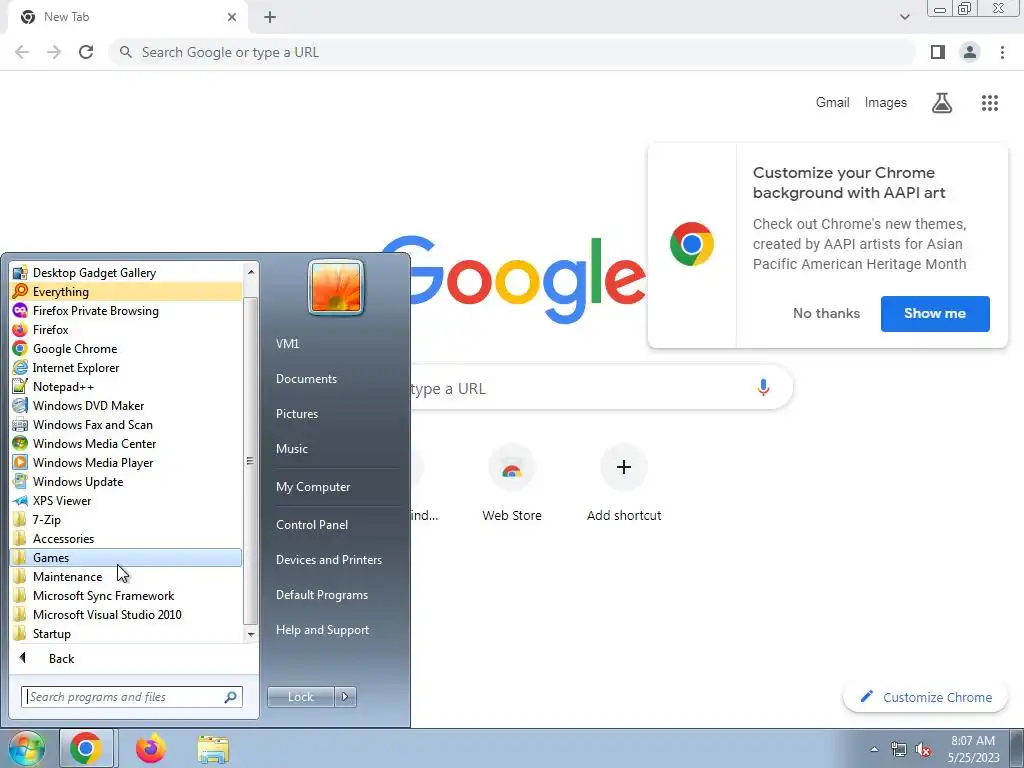Click the network tray icon
The height and width of the screenshot is (768, 1024).
(x=899, y=750)
